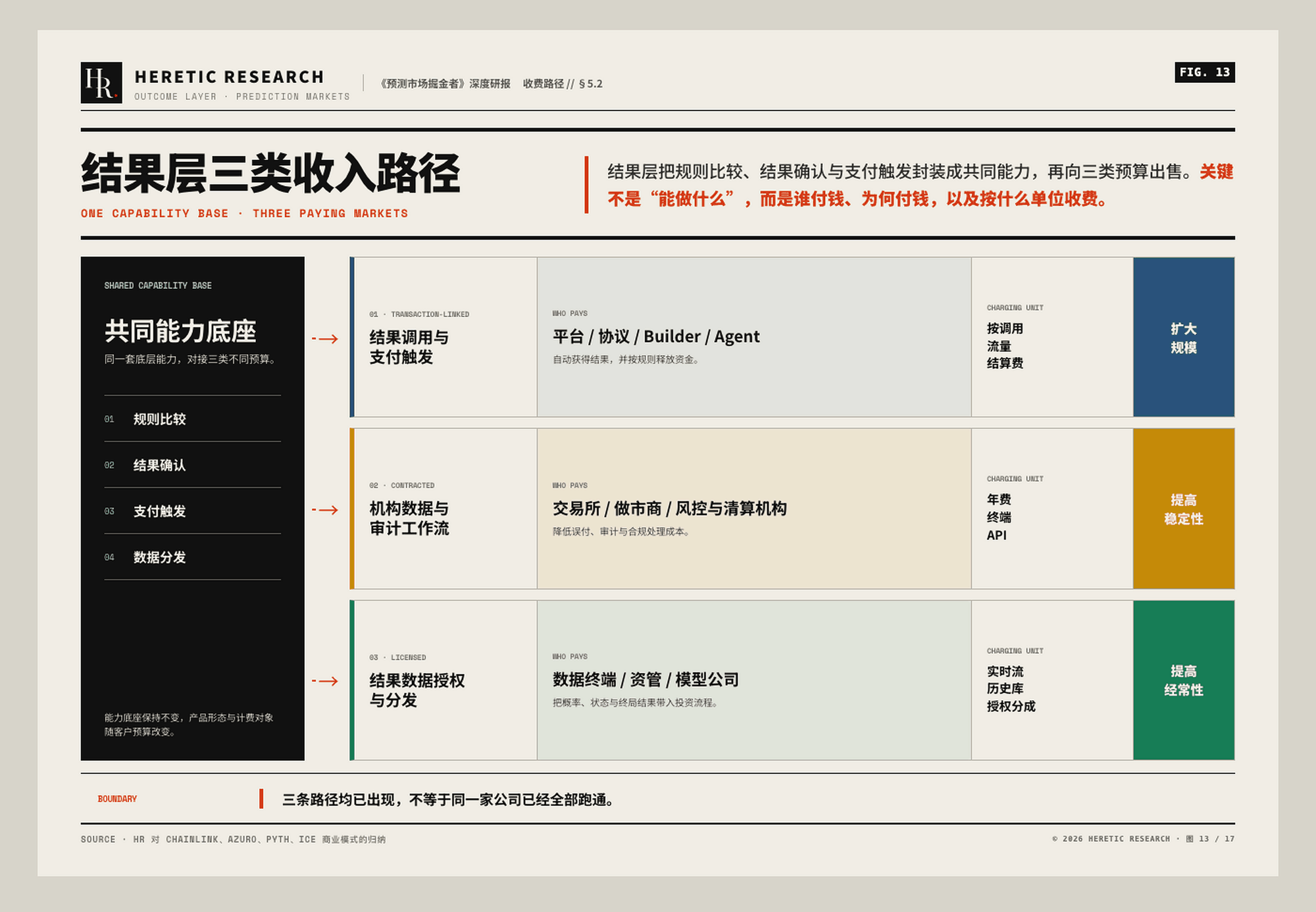The height and width of the screenshot is (912, 1316).
Task: Click the red arrow pointing to row 03
Action: [x=325, y=681]
